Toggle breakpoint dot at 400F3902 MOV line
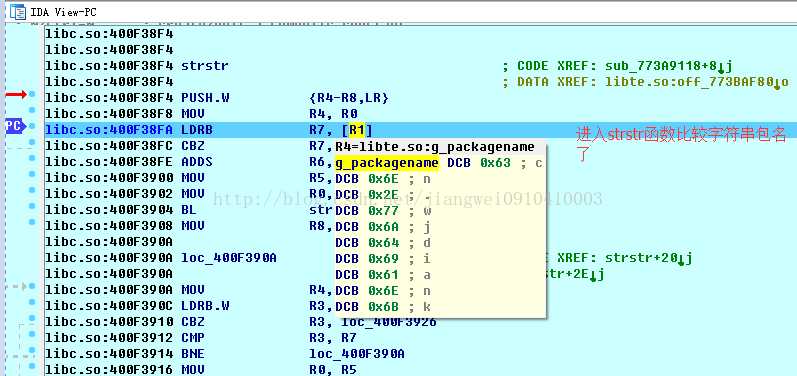This screenshot has height=376, width=797. [32, 190]
